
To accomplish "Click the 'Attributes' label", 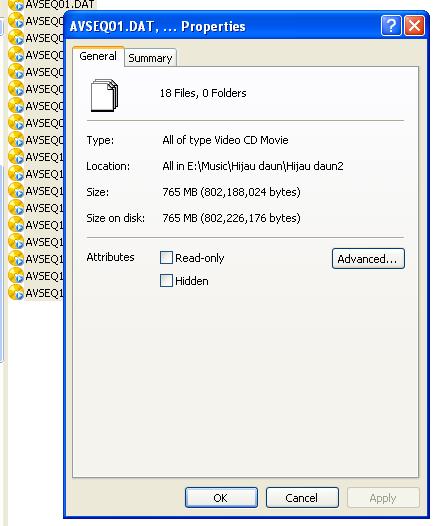I will [x=110, y=257].
